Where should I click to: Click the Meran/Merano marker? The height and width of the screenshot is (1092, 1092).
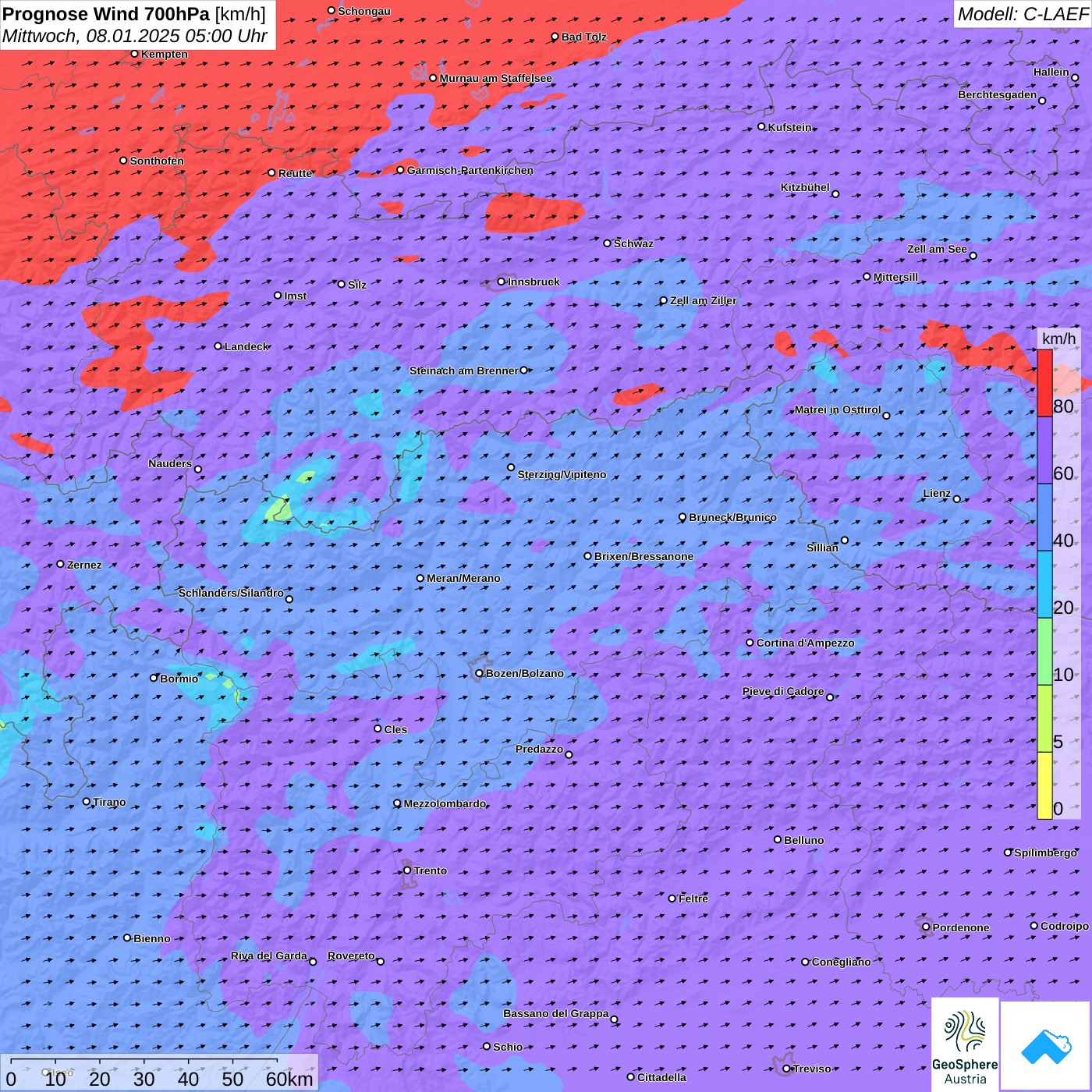(x=420, y=578)
